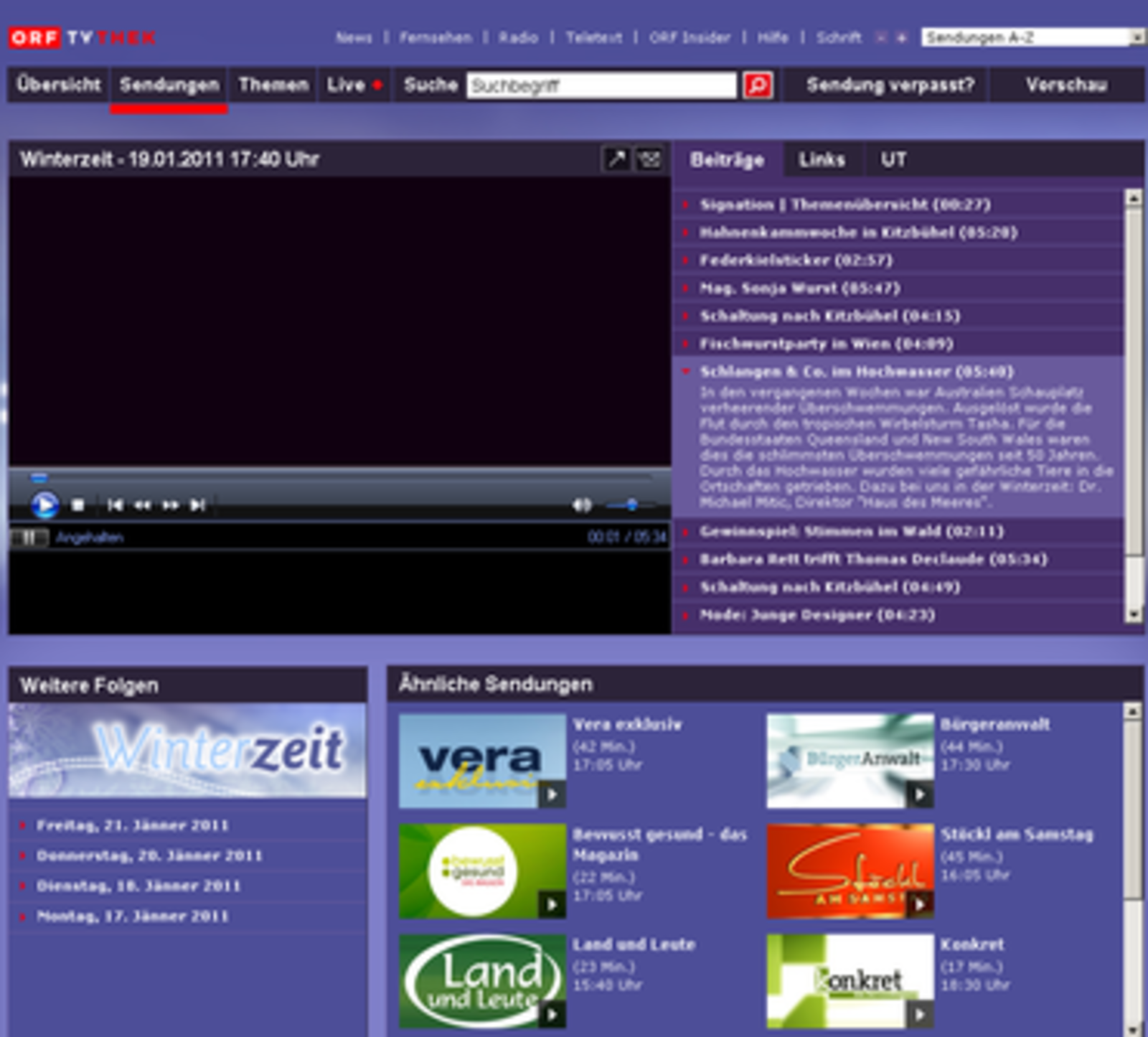Click the Suchbegriff search field
Image resolution: width=1148 pixels, height=1037 pixels.
(601, 85)
